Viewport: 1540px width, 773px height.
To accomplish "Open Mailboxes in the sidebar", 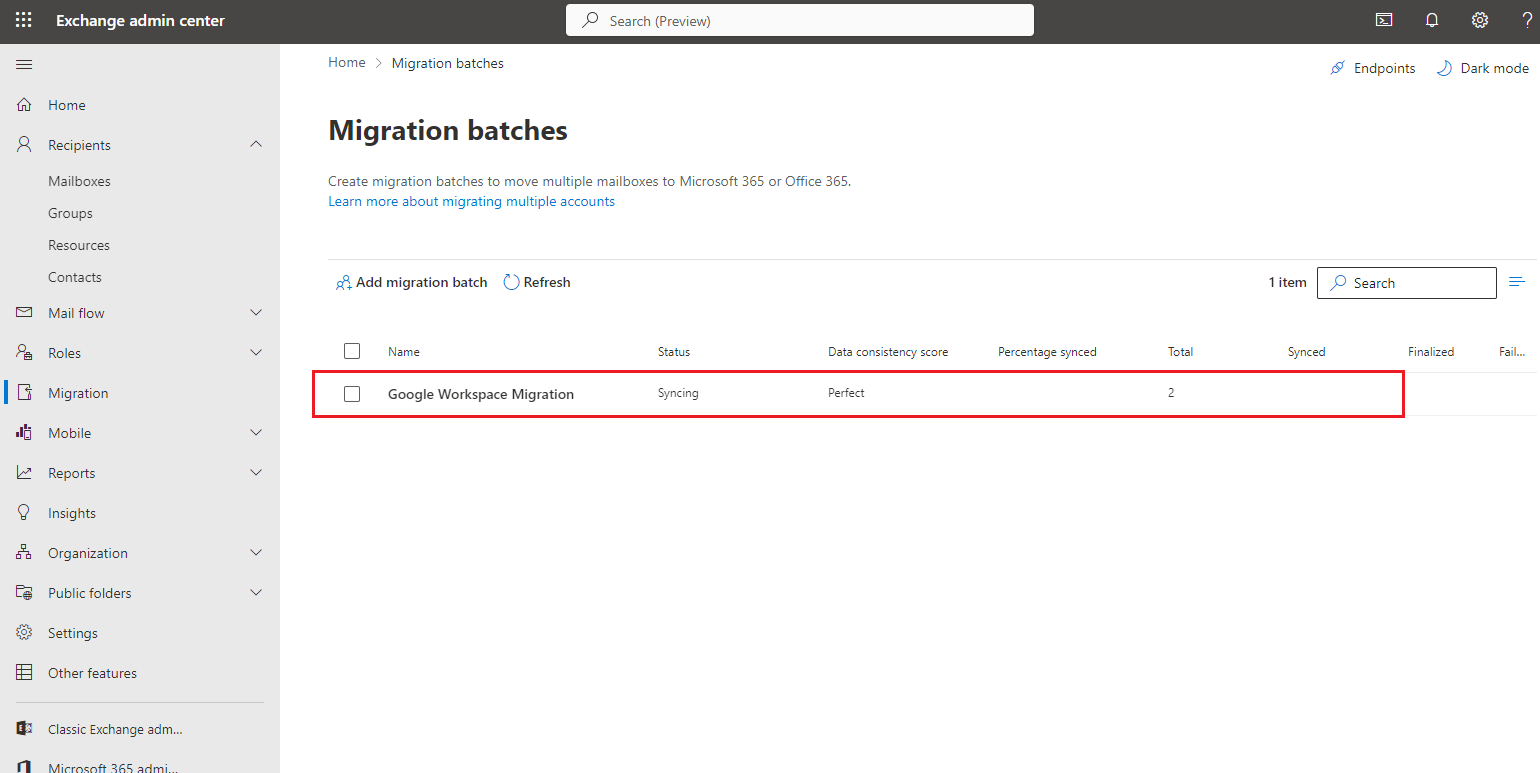I will click(x=79, y=181).
